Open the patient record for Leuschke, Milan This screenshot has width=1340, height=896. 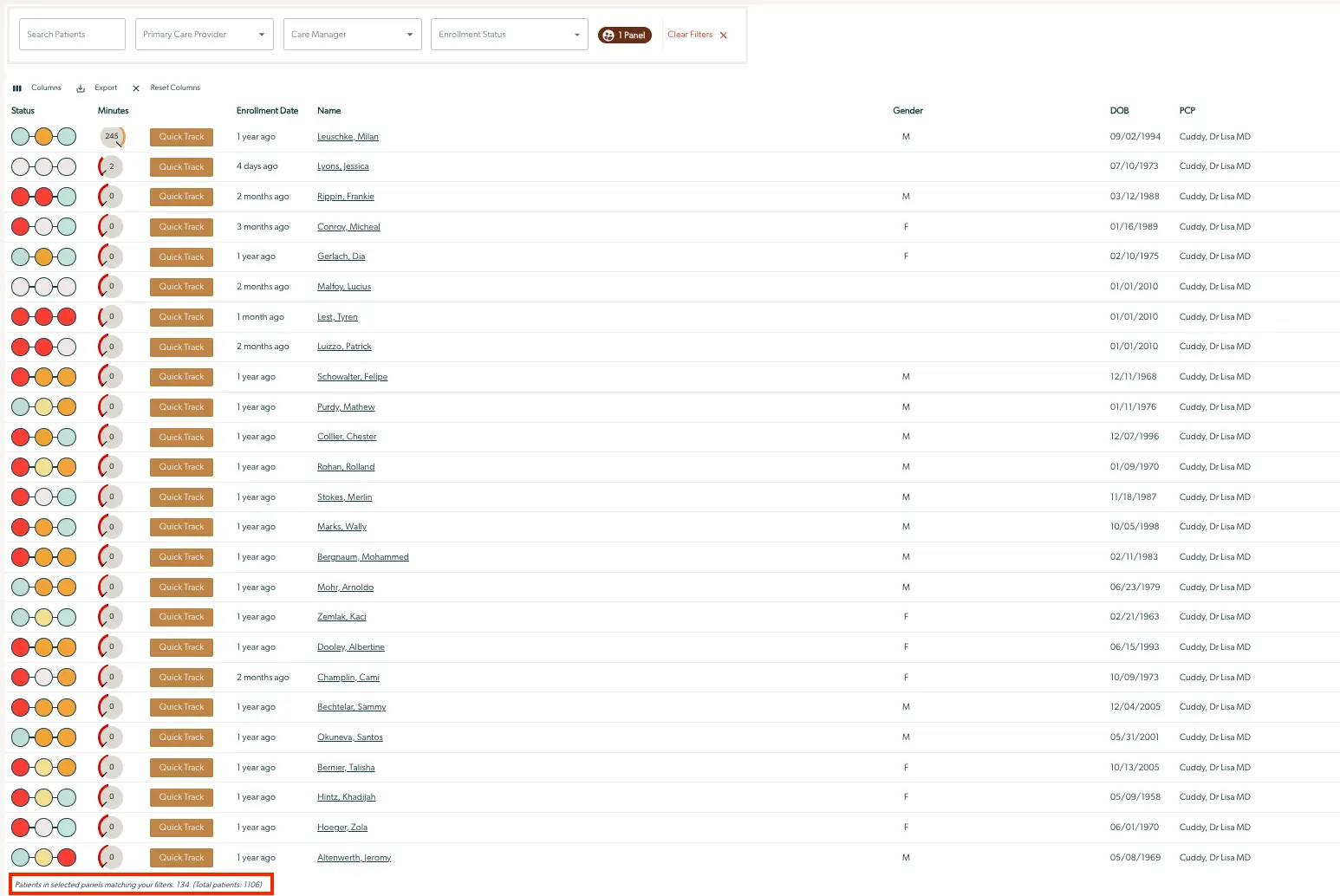[x=348, y=136]
